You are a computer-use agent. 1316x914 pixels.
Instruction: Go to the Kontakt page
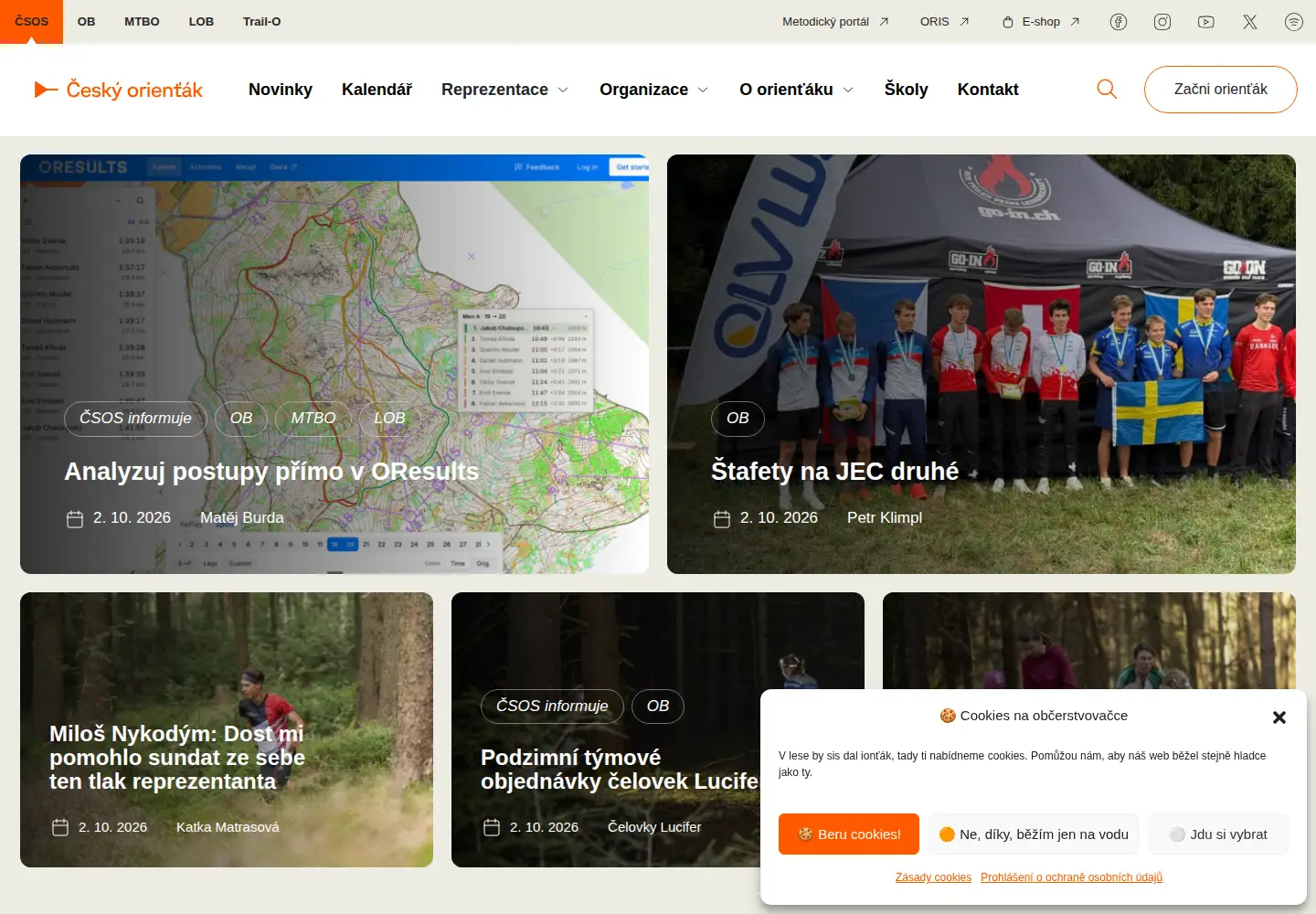point(988,90)
